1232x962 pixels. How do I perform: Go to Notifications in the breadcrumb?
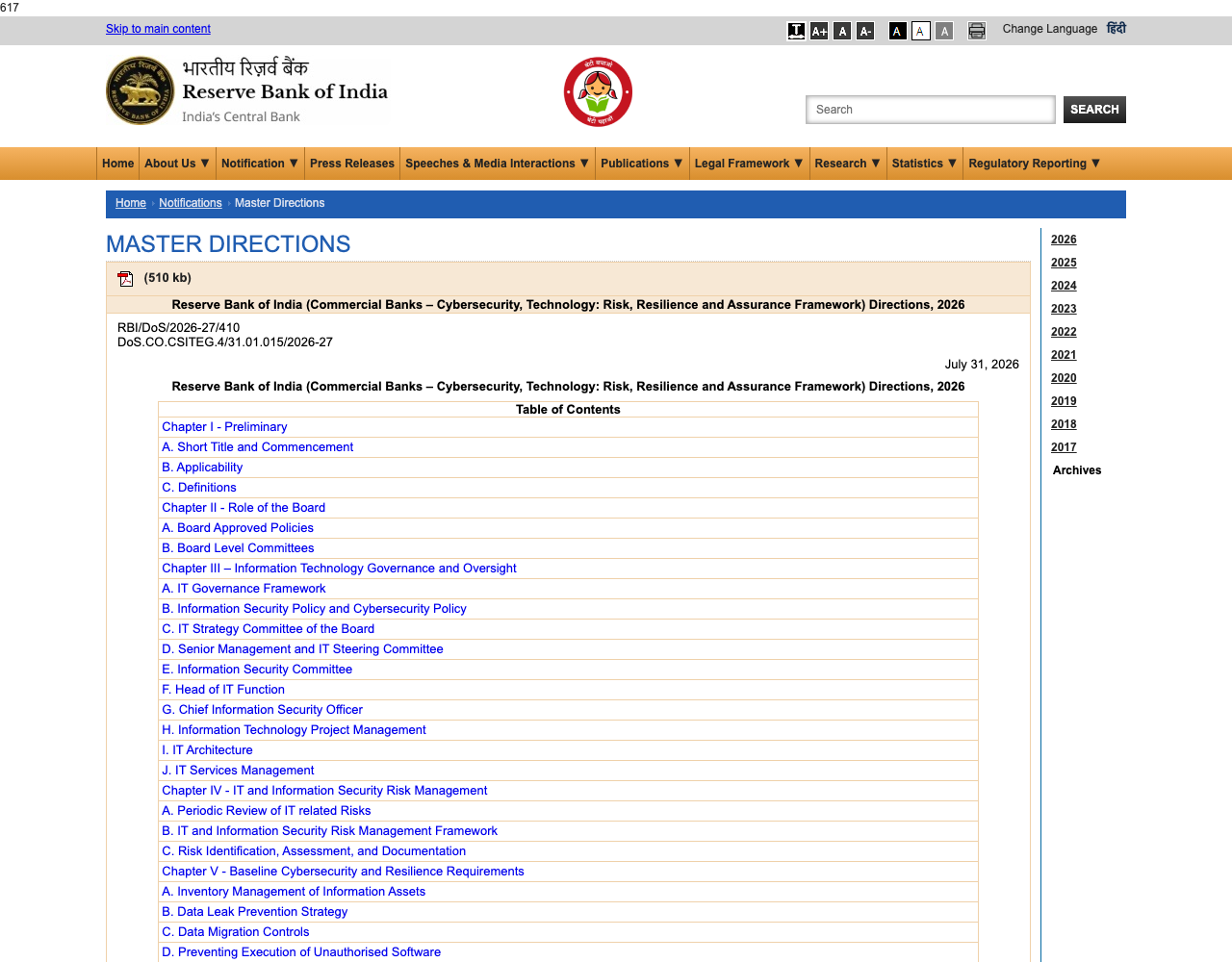191,203
